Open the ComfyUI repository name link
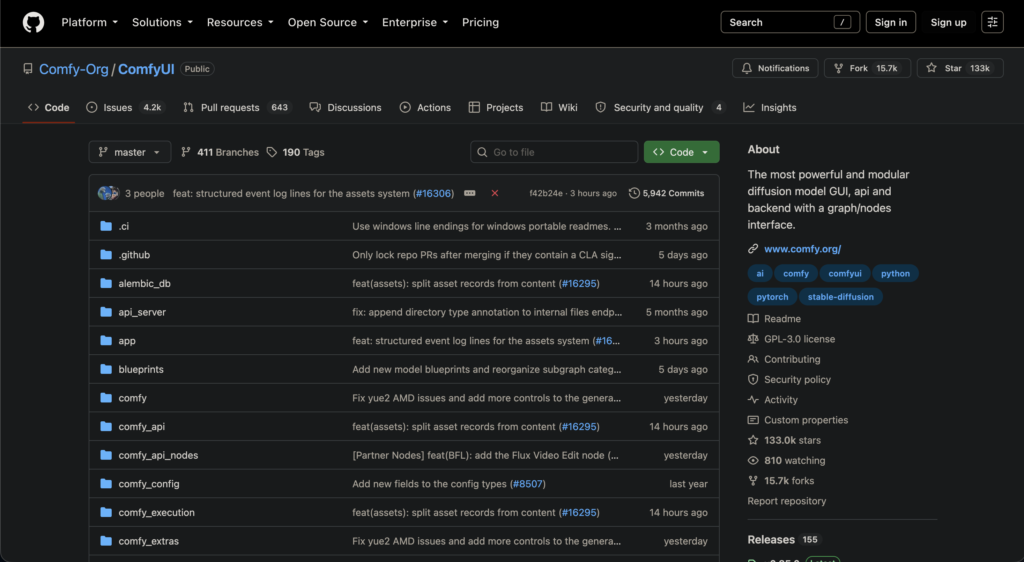 [146, 69]
